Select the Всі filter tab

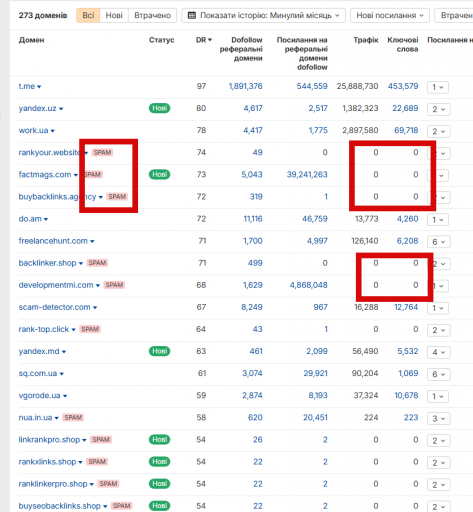coord(88,15)
